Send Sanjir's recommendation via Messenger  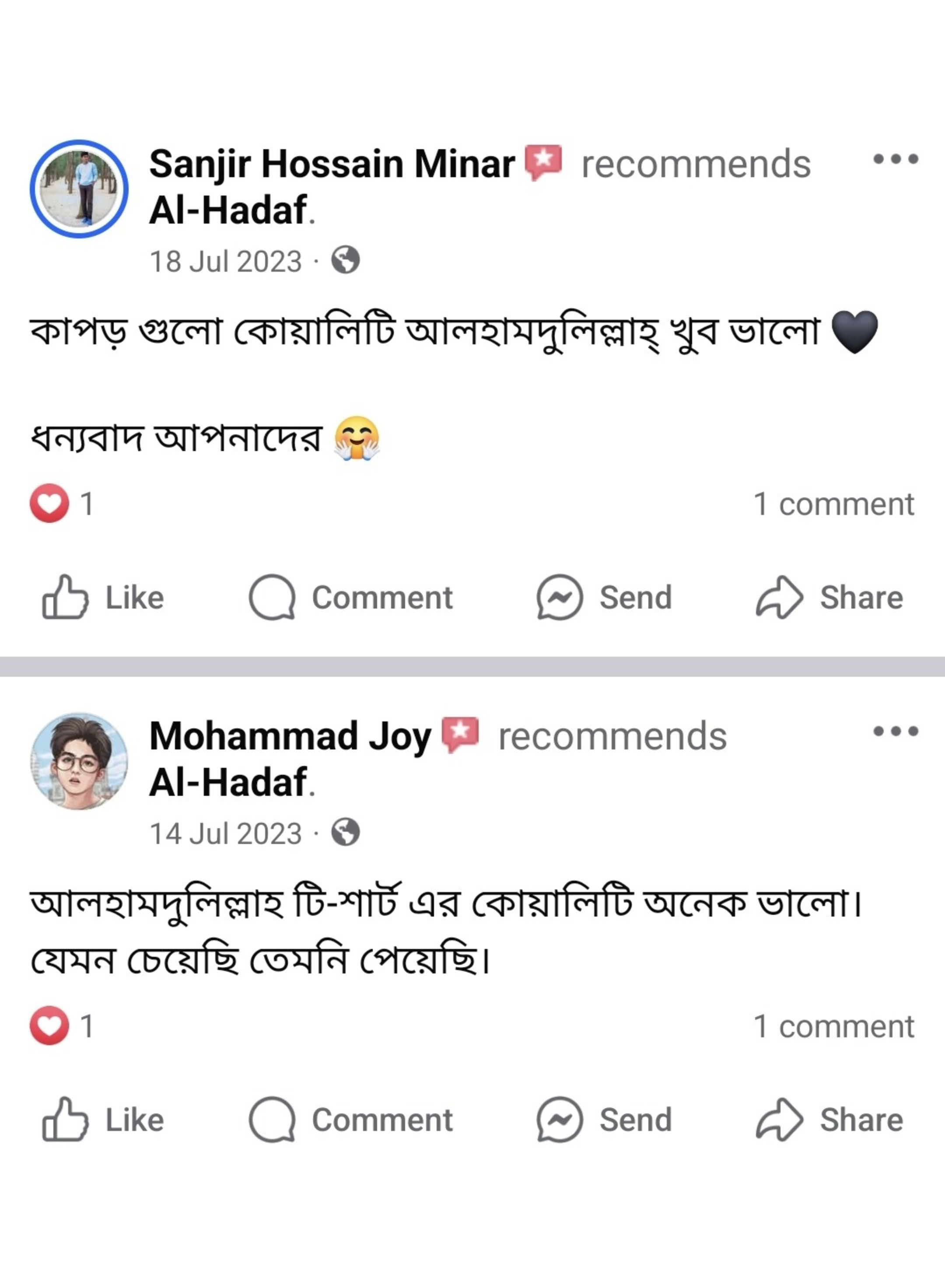604,598
